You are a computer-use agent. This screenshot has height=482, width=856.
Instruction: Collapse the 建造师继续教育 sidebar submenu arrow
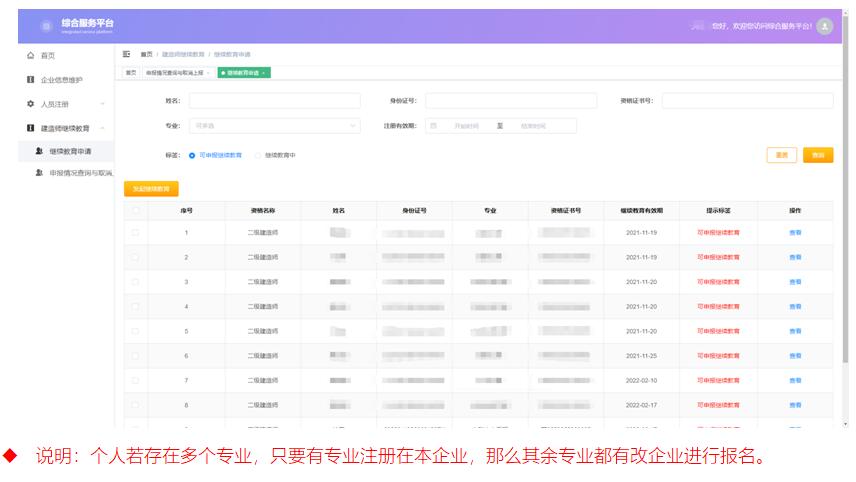[x=102, y=128]
